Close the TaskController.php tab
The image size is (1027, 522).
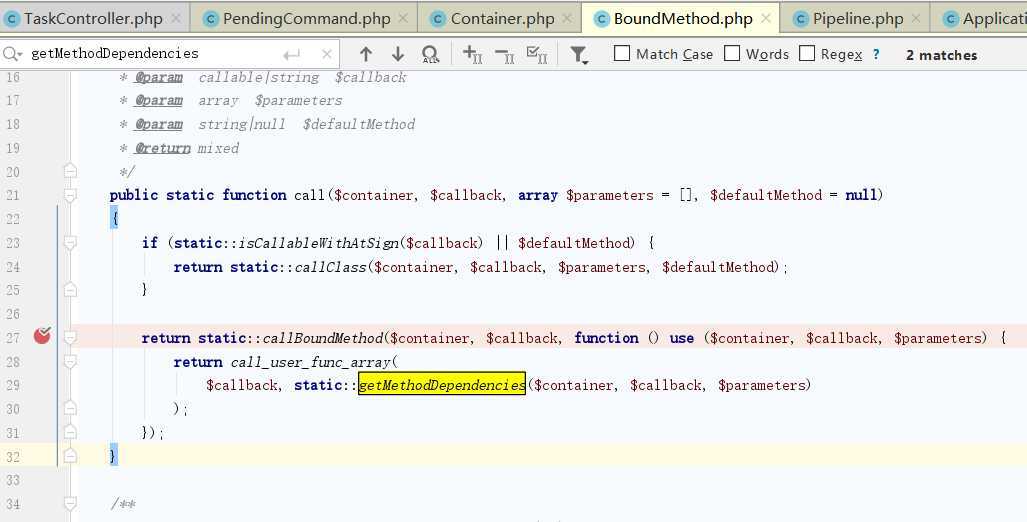176,18
